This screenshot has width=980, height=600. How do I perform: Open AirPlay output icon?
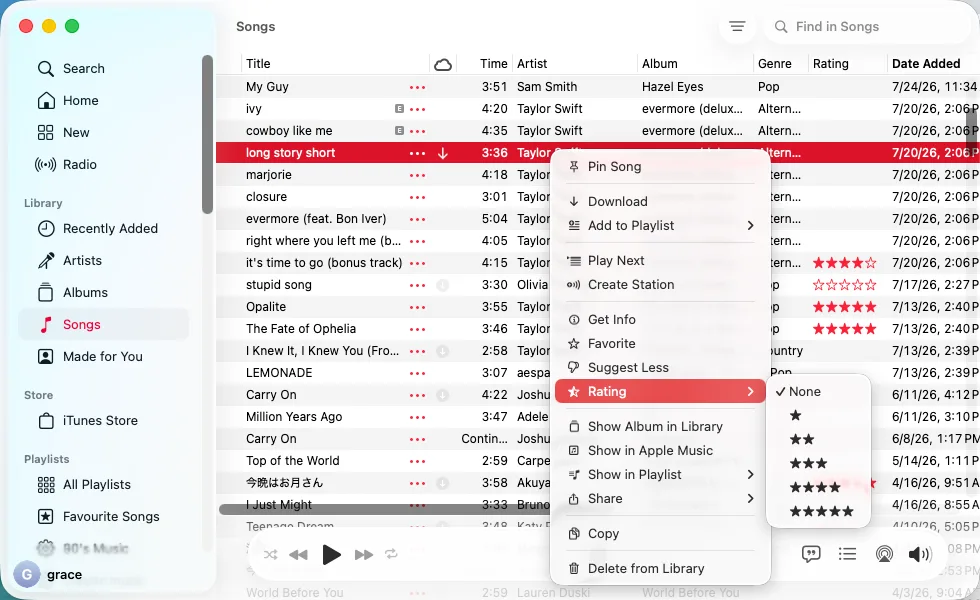tap(884, 554)
